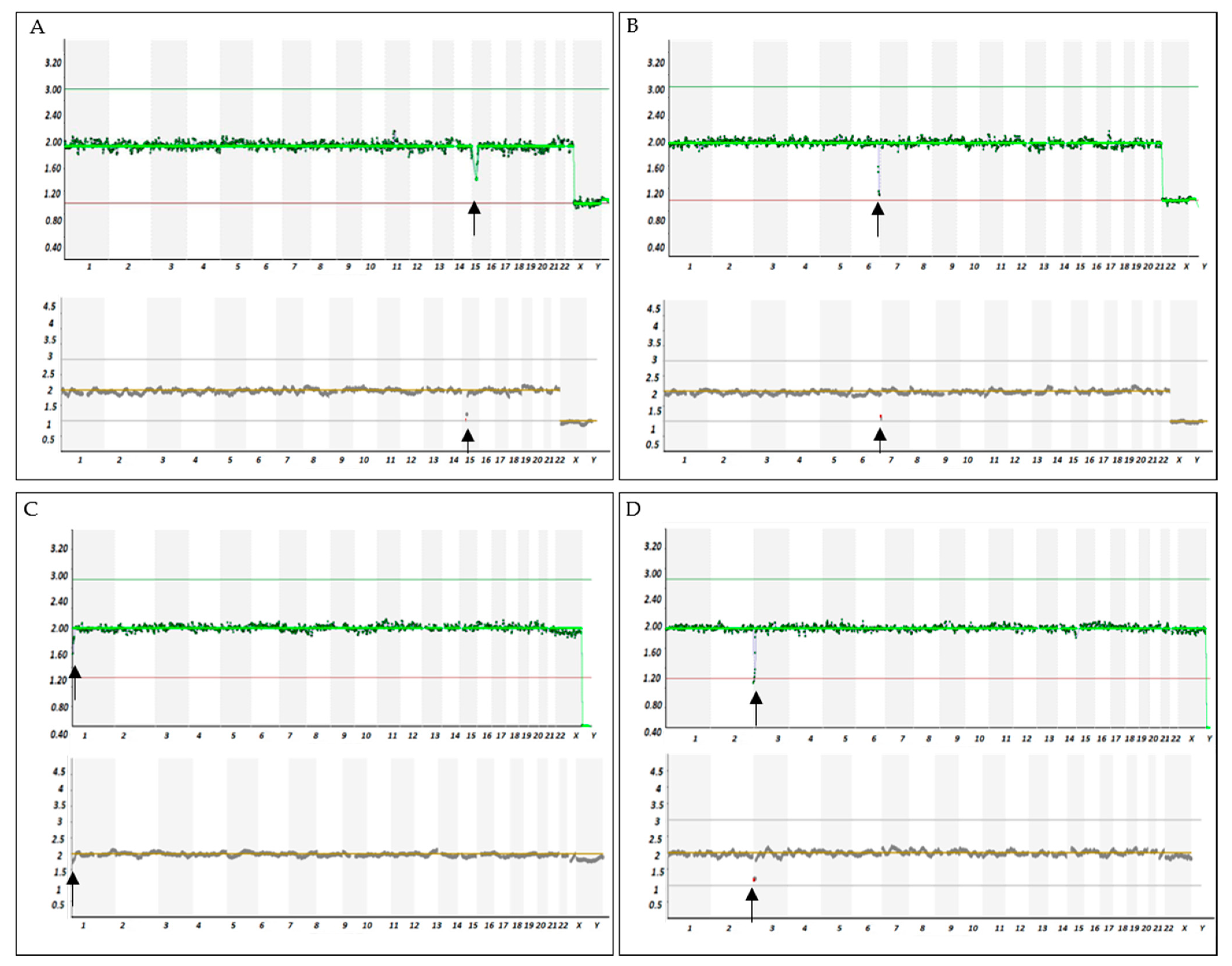Click the panel label "B"
Viewport: 1232px width, 966px height.
point(633,26)
